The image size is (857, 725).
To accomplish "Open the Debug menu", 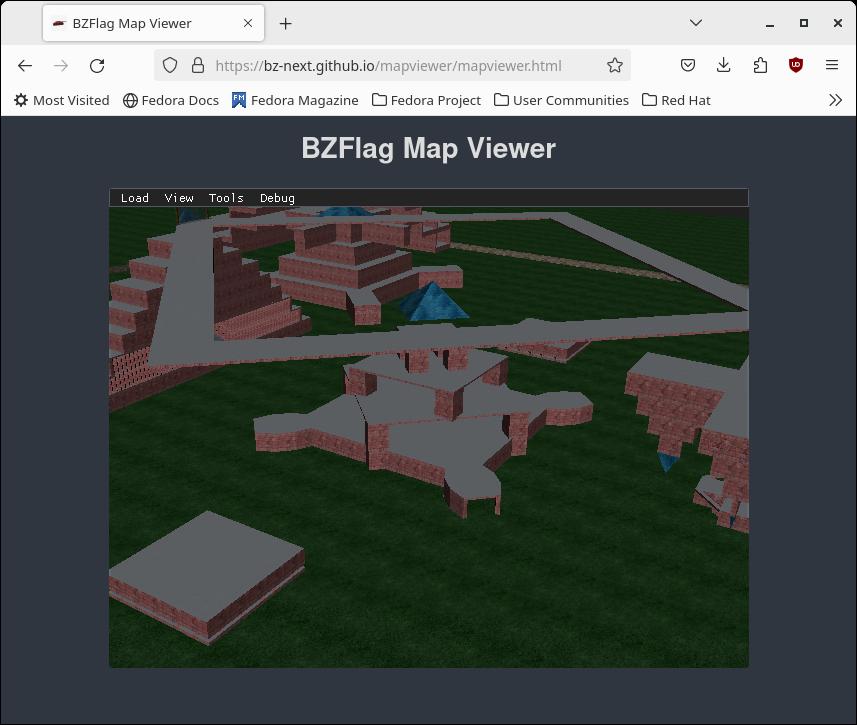I will pyautogui.click(x=277, y=198).
